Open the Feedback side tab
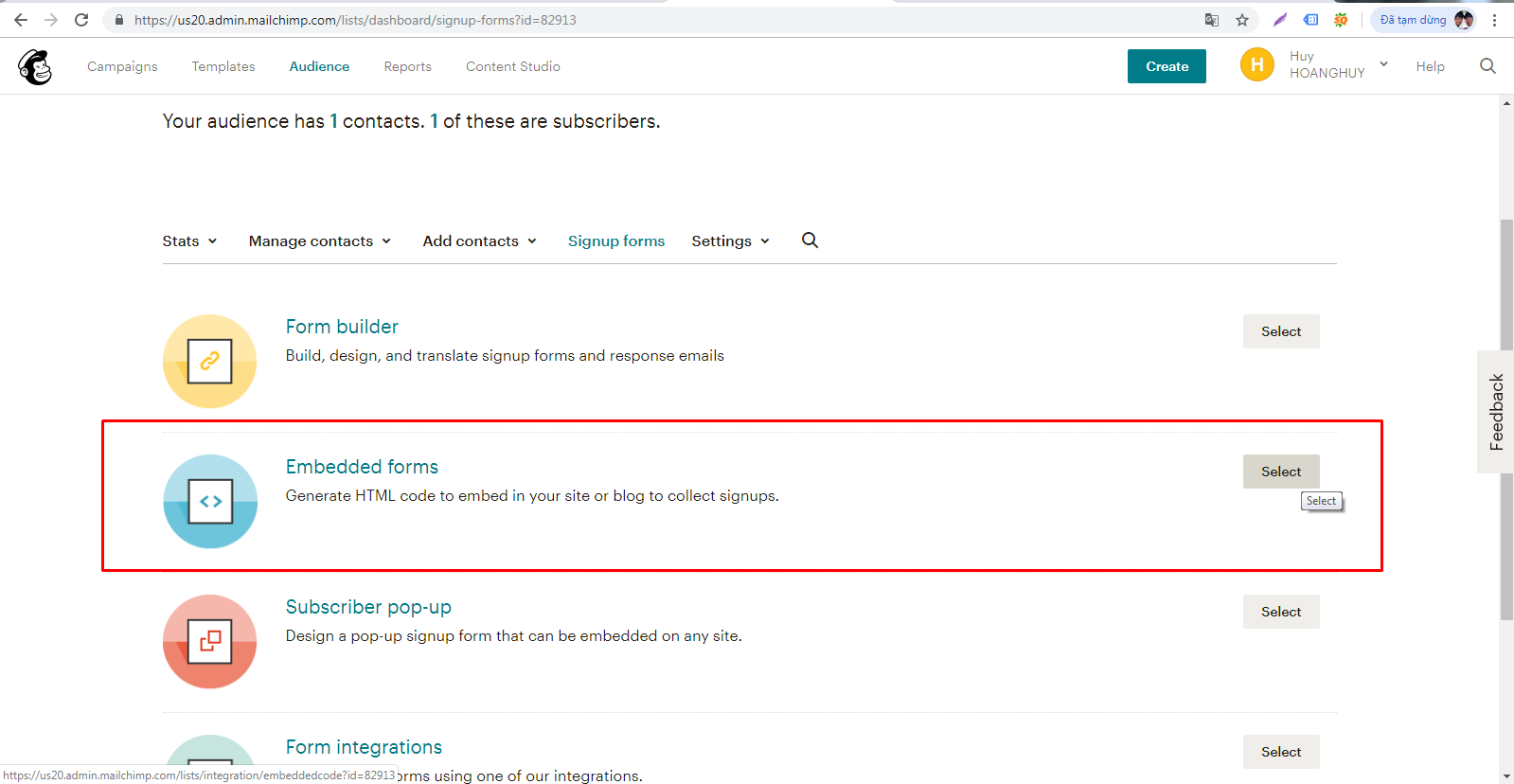This screenshot has height=784, width=1514. (1496, 412)
